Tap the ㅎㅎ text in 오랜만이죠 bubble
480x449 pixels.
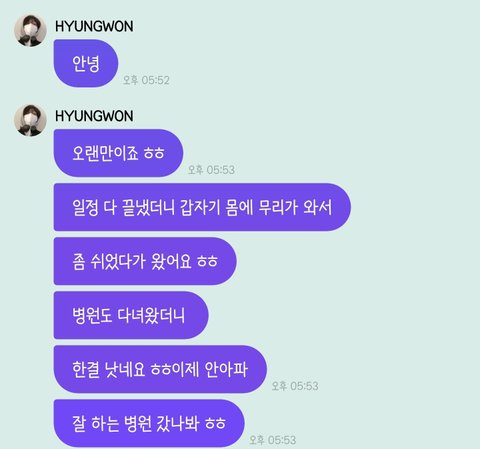click(154, 153)
